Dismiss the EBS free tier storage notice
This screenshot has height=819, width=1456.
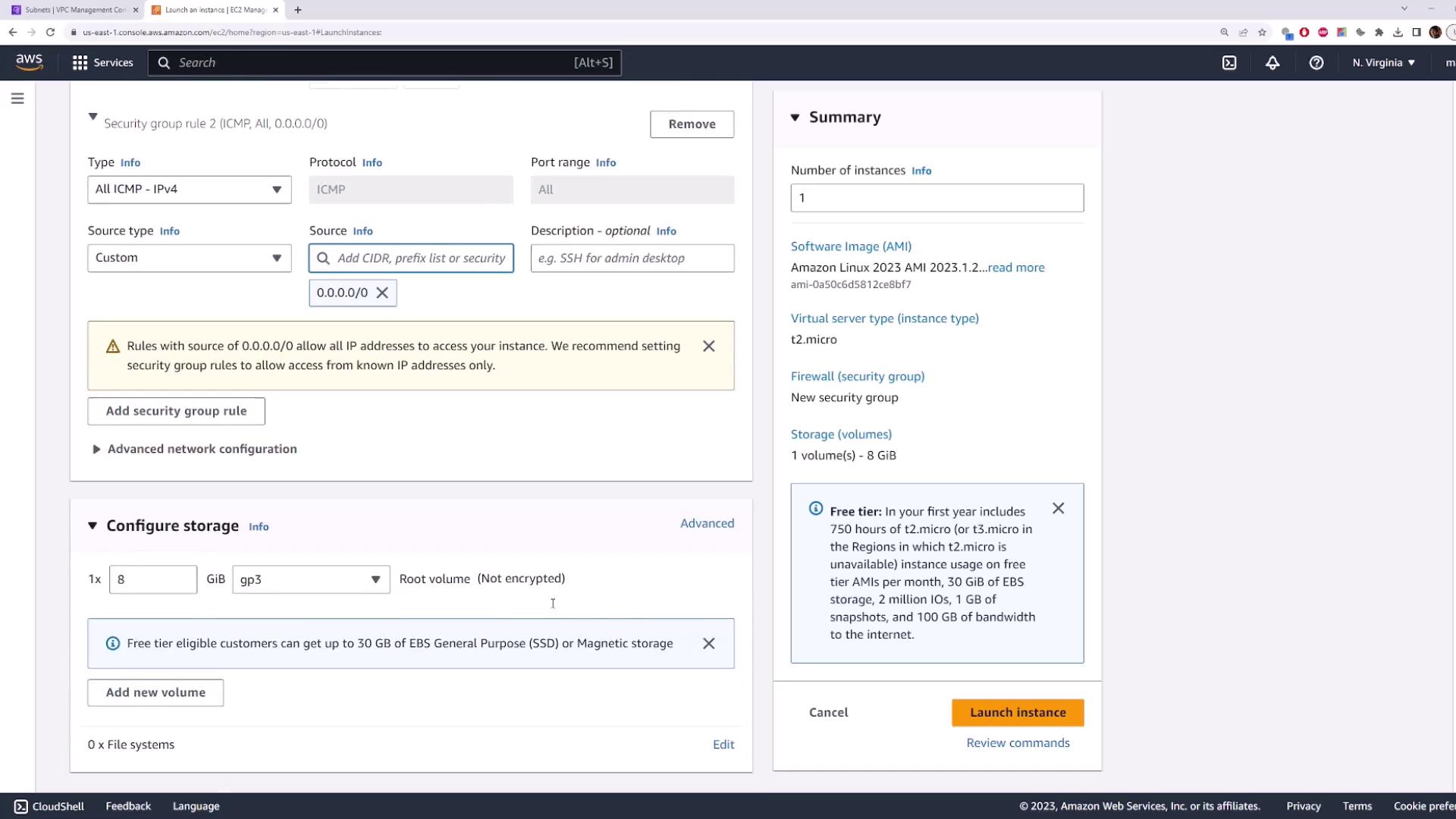708,644
